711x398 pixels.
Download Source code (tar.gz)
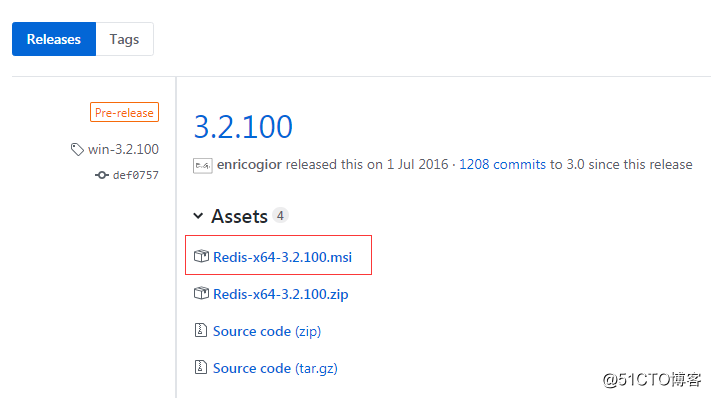[x=275, y=368]
